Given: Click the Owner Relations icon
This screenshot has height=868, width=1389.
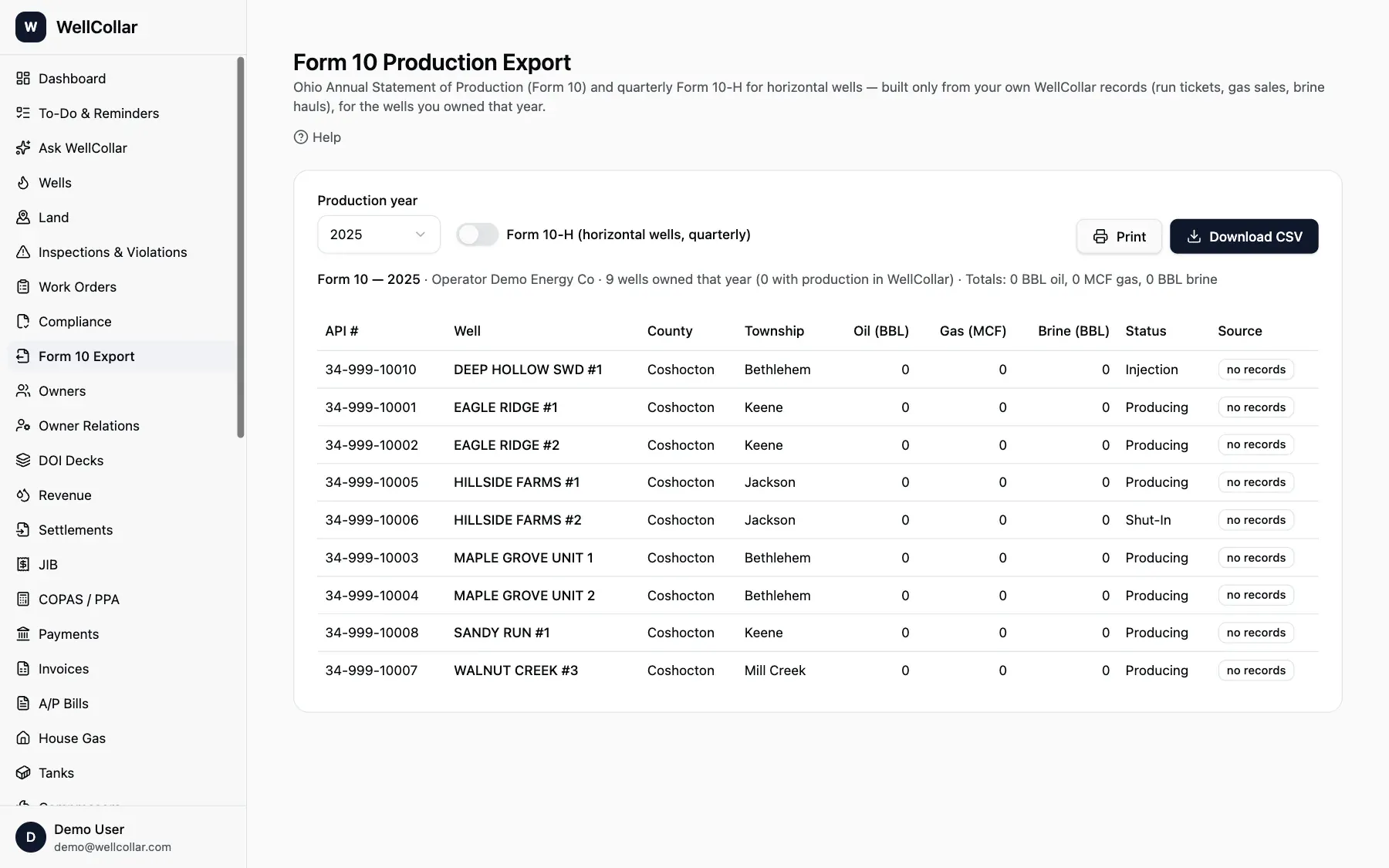Looking at the screenshot, I should click(x=23, y=426).
